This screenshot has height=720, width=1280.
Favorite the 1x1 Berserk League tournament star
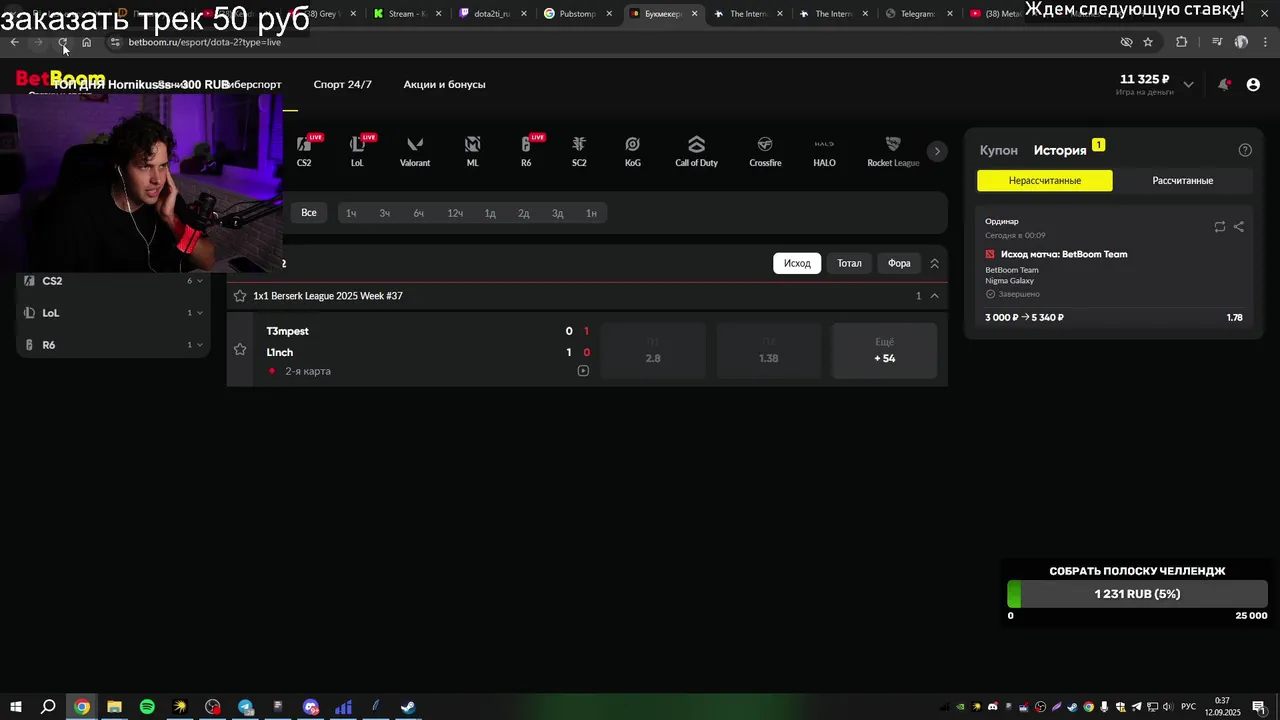[x=240, y=296]
